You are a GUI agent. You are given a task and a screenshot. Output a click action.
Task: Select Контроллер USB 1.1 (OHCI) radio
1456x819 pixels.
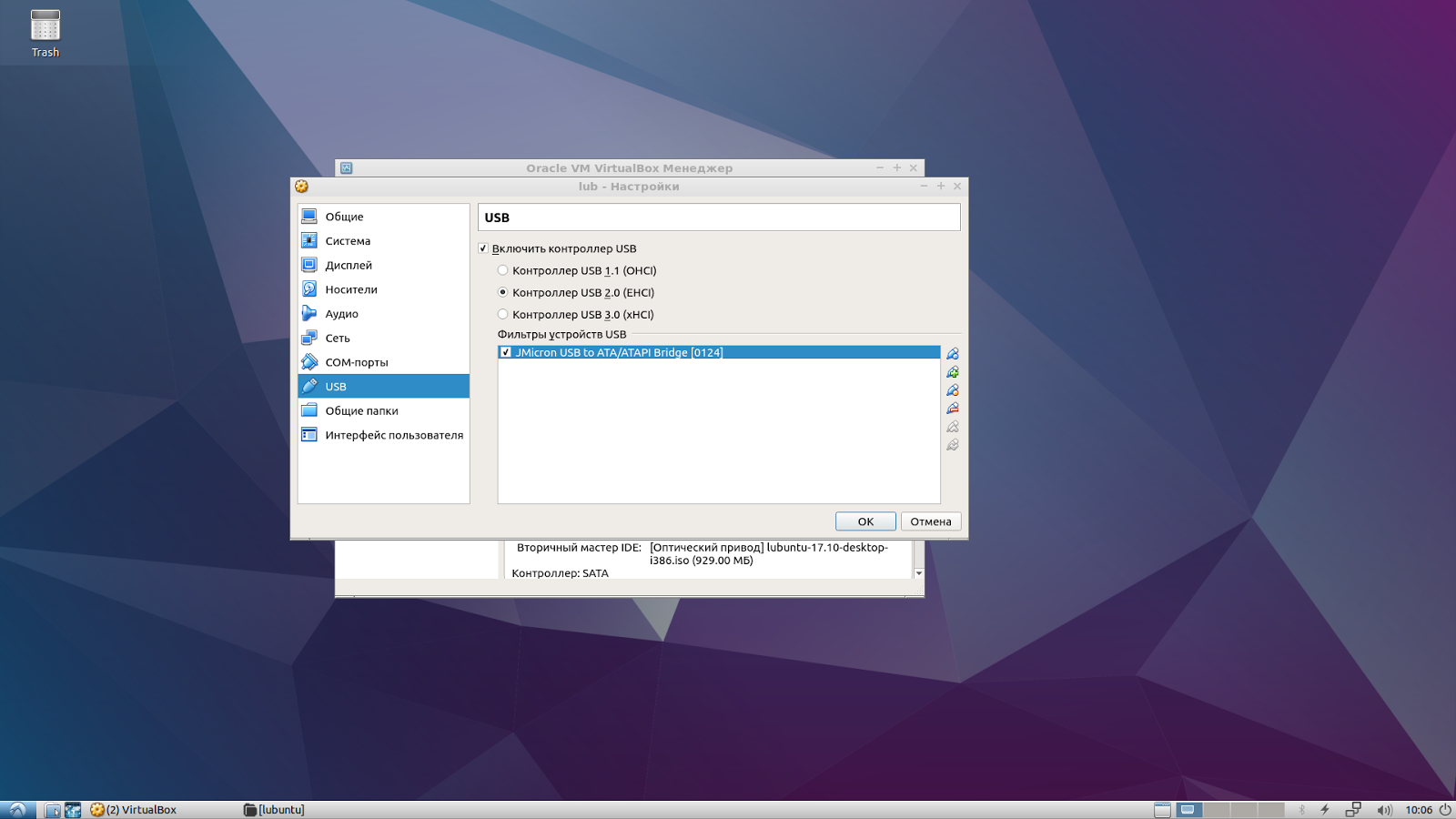point(502,270)
